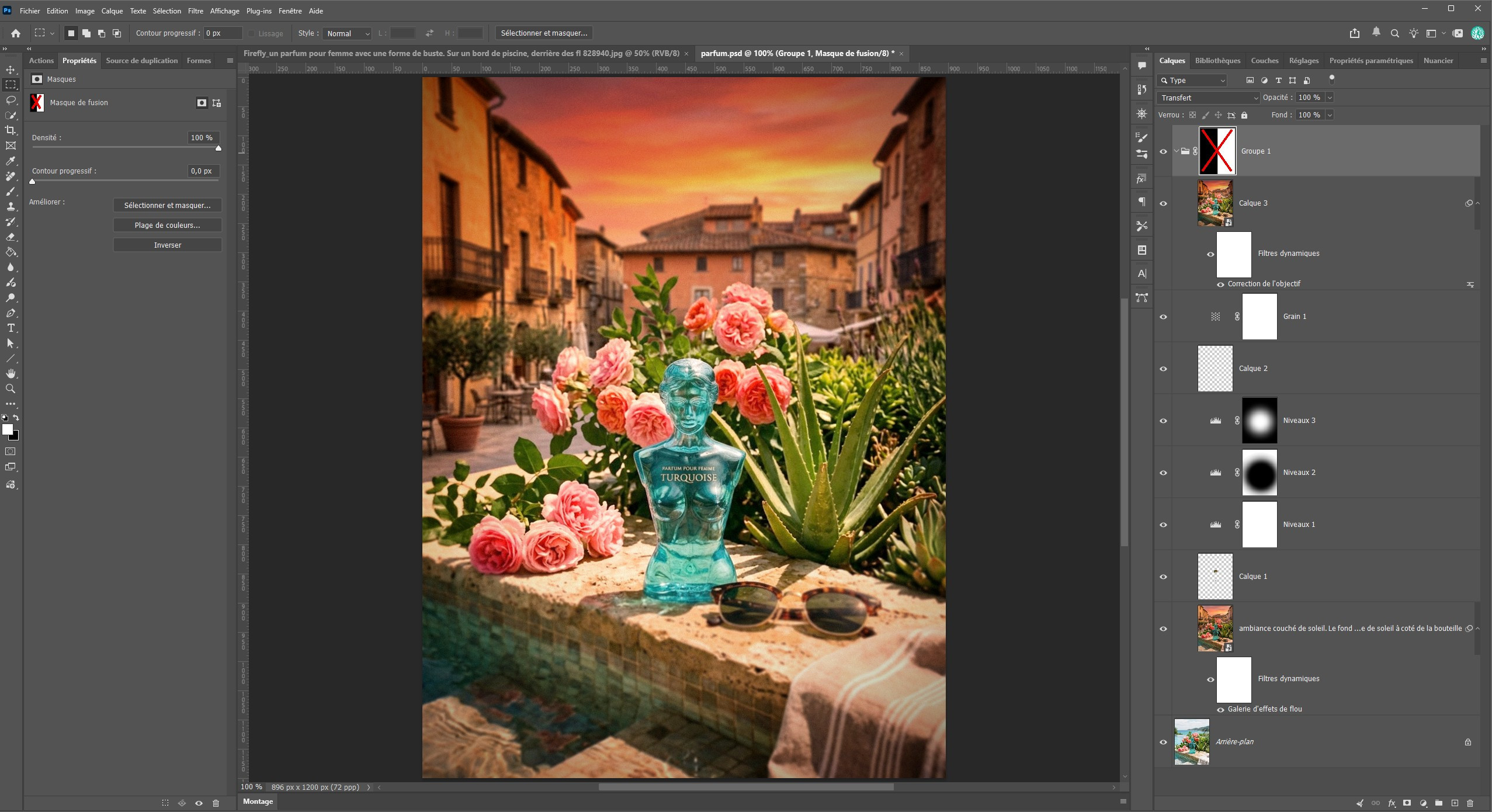Click the Contour progressif field in options bar
The width and height of the screenshot is (1492, 812).
click(223, 33)
